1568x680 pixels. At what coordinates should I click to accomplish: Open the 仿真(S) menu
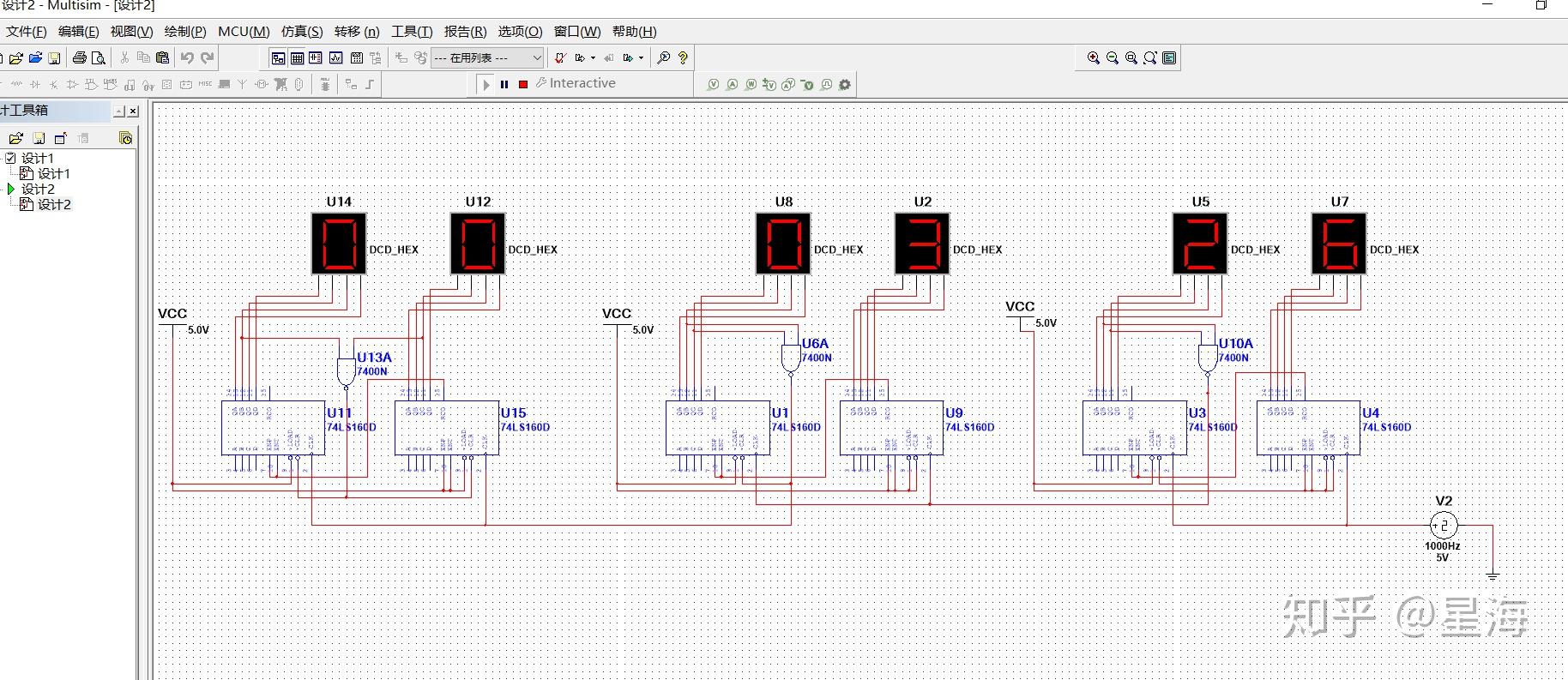pos(302,32)
